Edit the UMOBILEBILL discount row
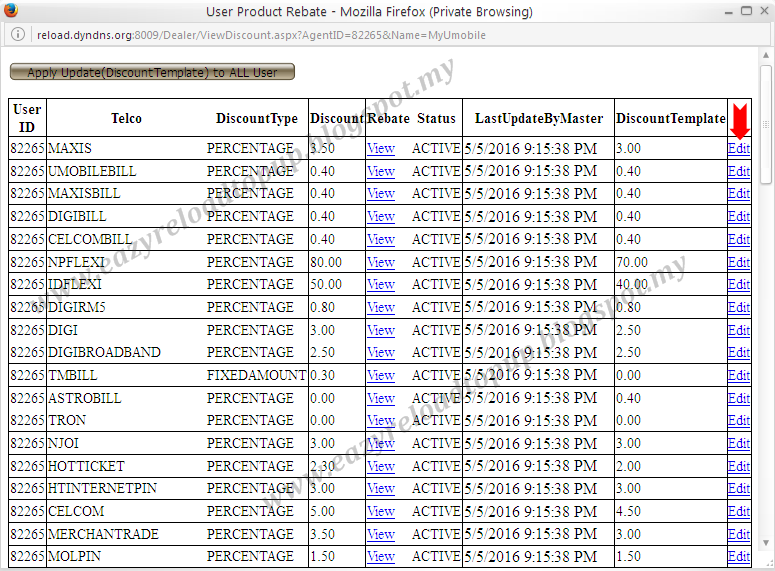This screenshot has width=775, height=571. click(x=738, y=171)
